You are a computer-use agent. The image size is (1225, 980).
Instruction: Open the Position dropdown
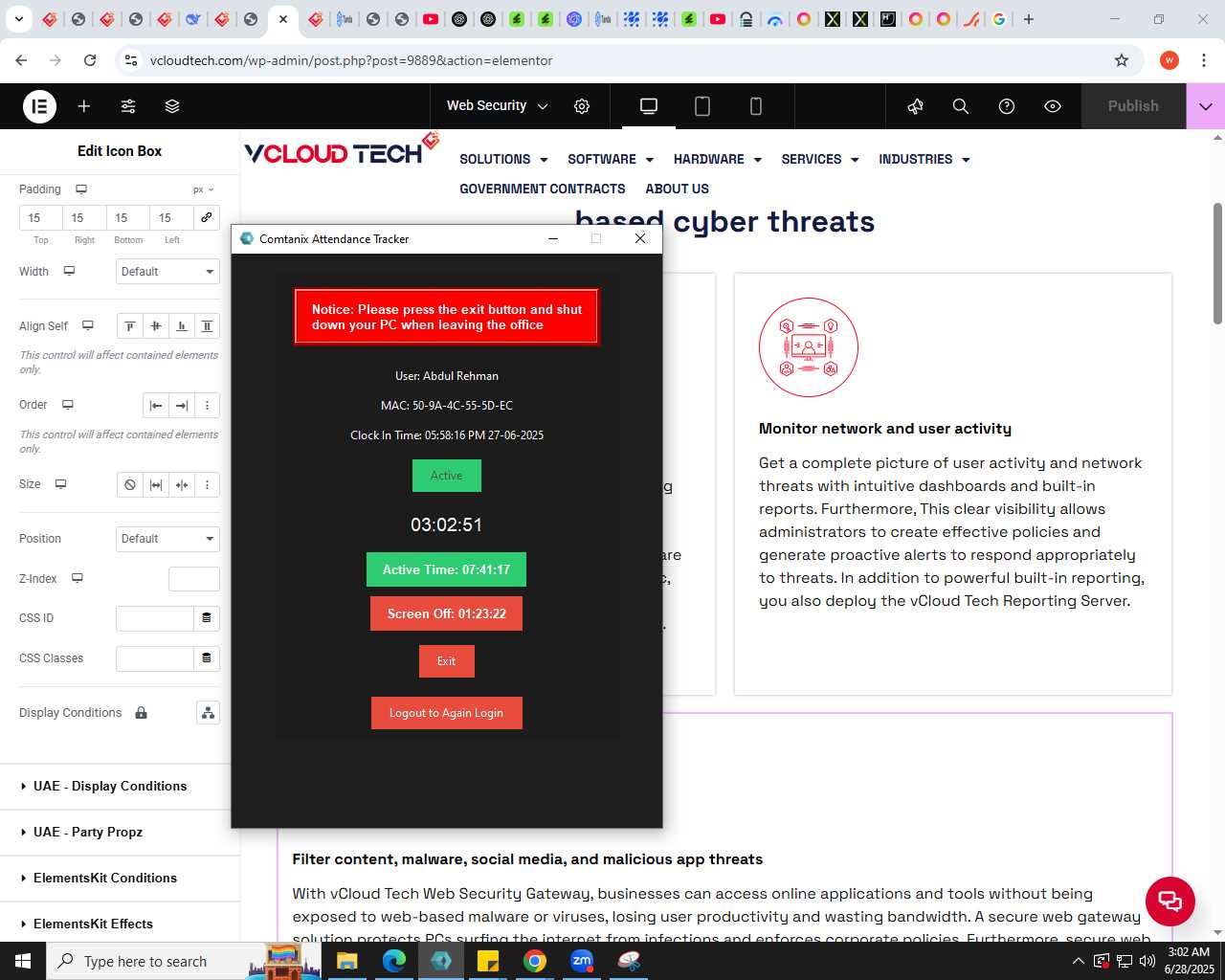167,539
